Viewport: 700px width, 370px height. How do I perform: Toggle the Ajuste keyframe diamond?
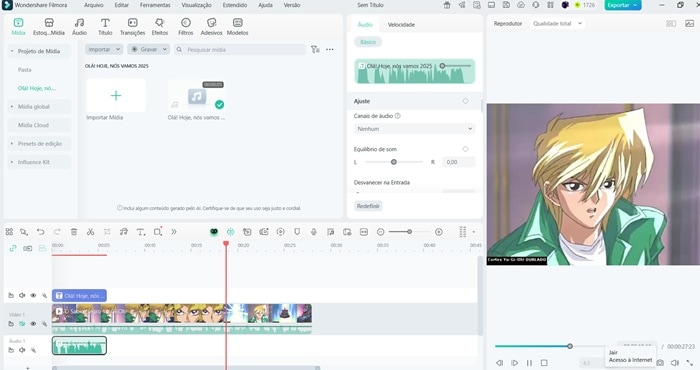coord(465,101)
